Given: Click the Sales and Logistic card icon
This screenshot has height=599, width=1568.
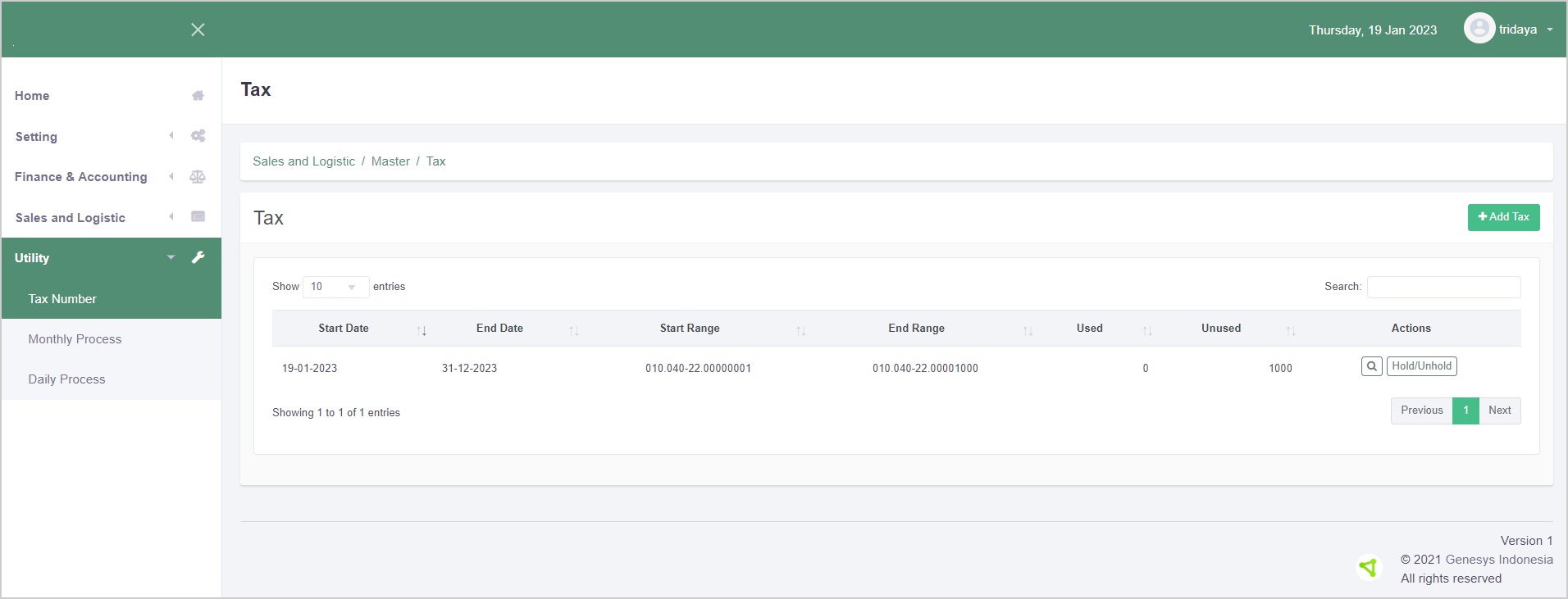Looking at the screenshot, I should [198, 217].
